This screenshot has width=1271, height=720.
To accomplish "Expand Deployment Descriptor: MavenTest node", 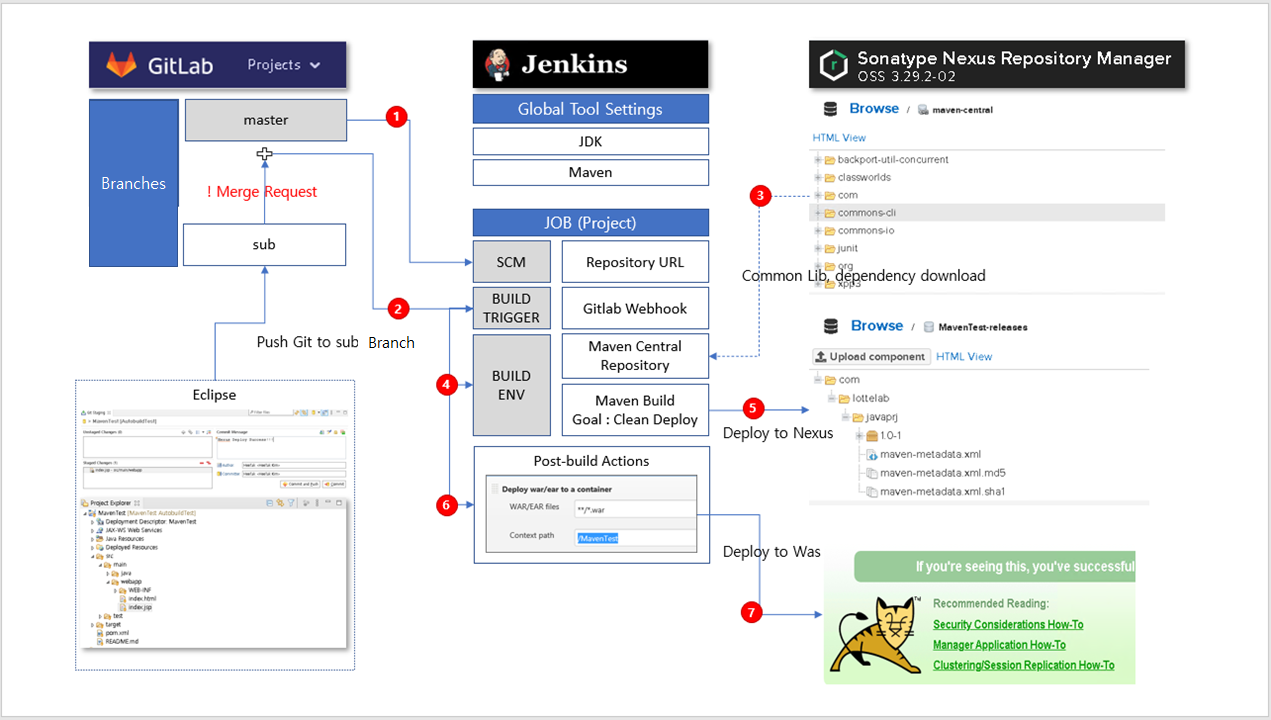I will (x=92, y=522).
